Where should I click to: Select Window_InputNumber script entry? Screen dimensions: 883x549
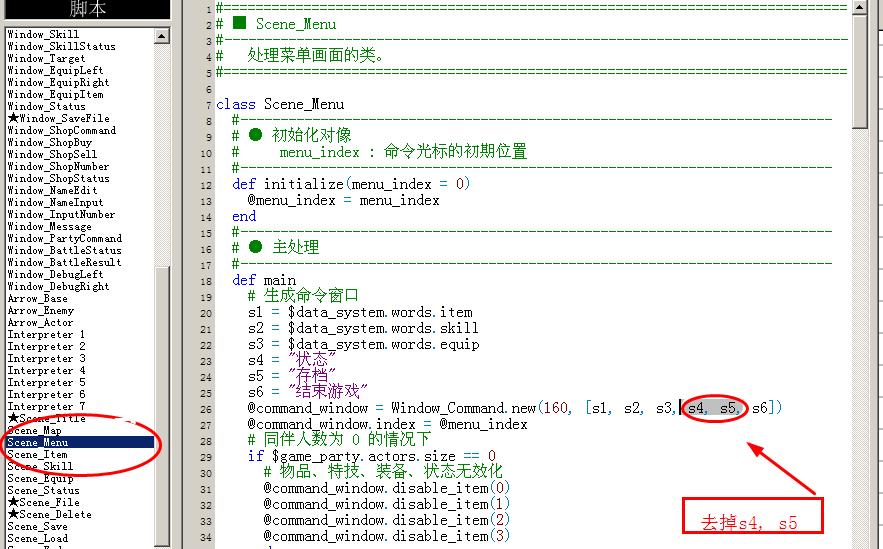pos(61,215)
